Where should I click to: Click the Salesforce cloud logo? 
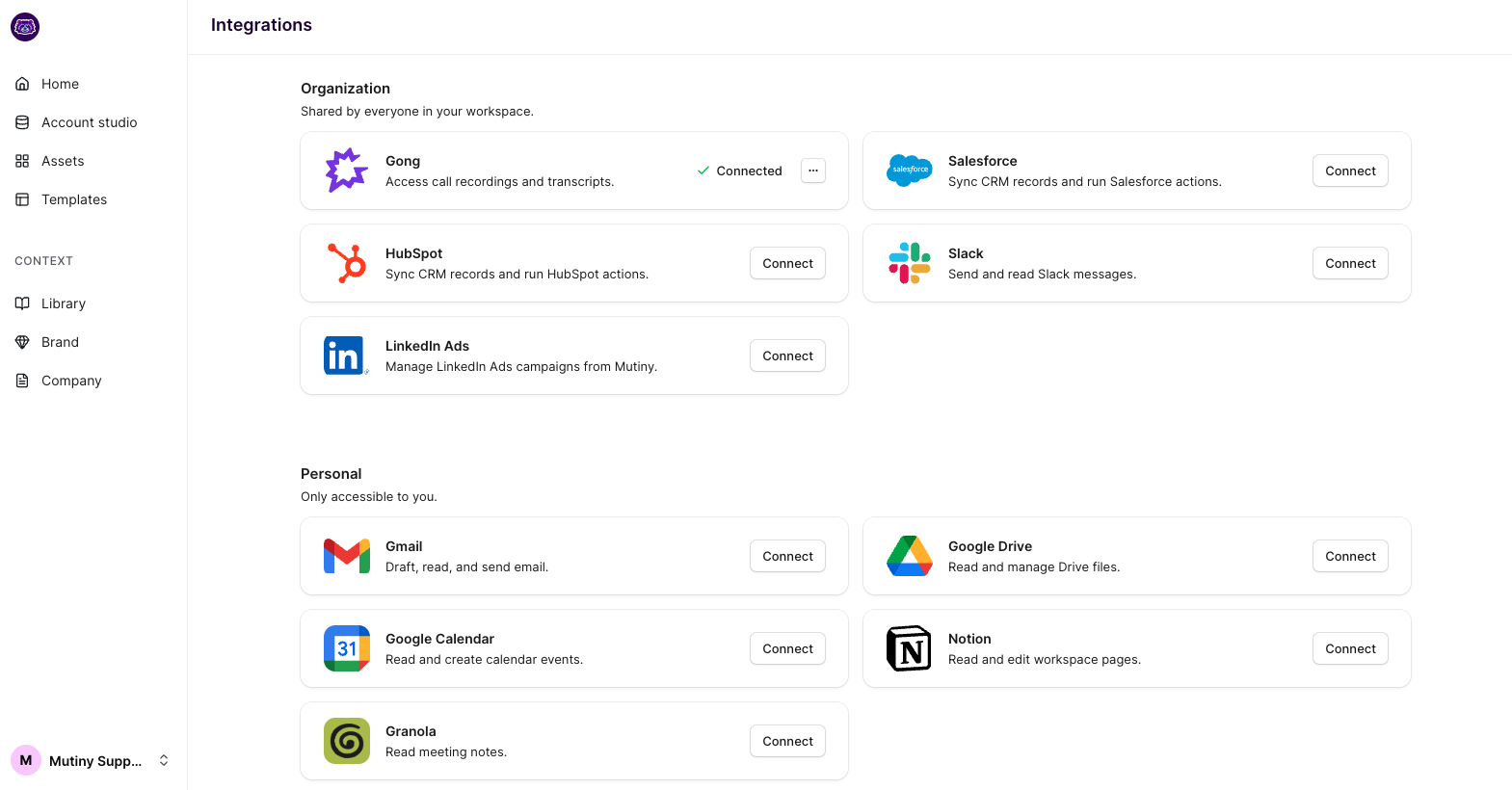910,171
